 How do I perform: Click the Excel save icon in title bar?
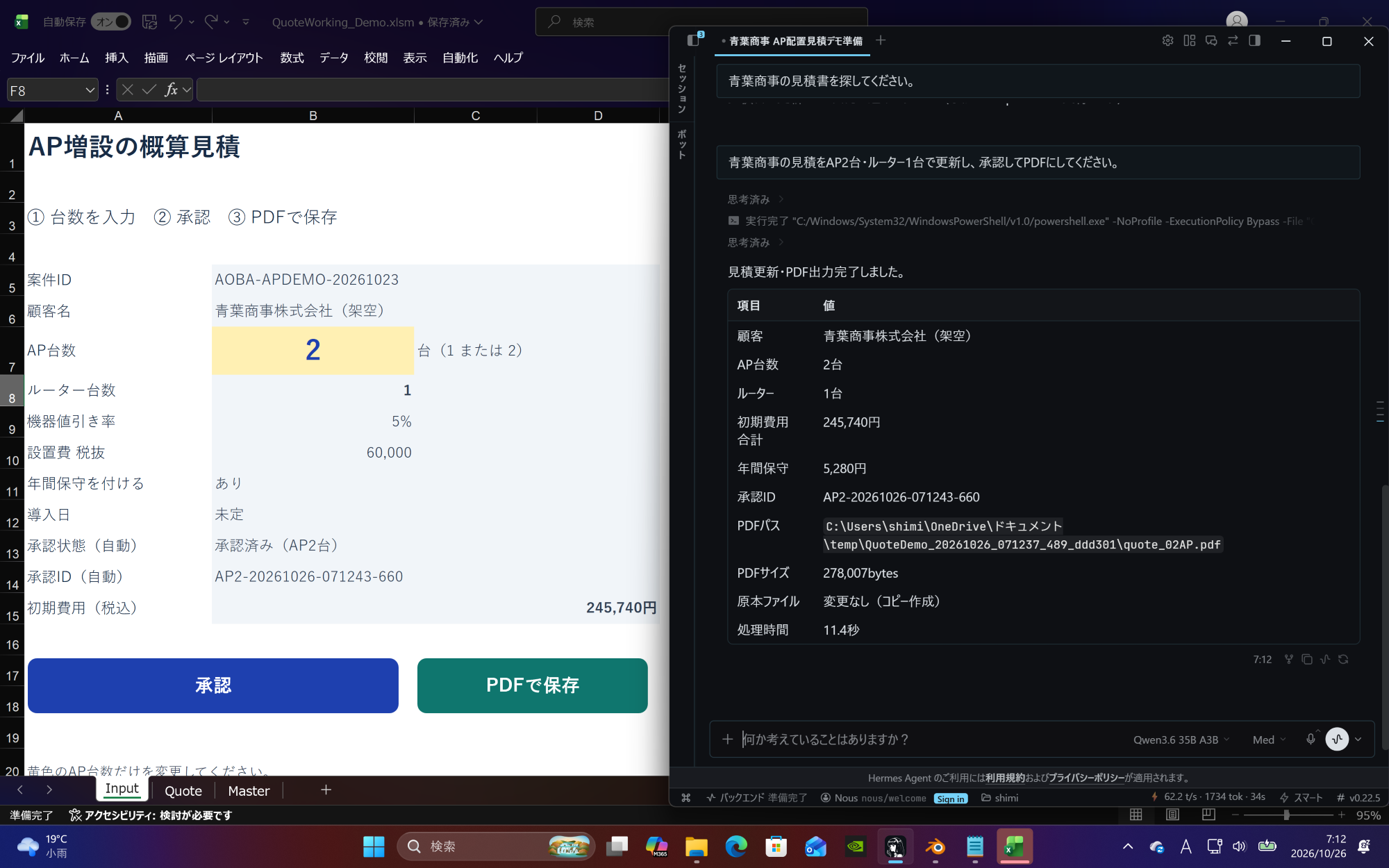[x=149, y=22]
